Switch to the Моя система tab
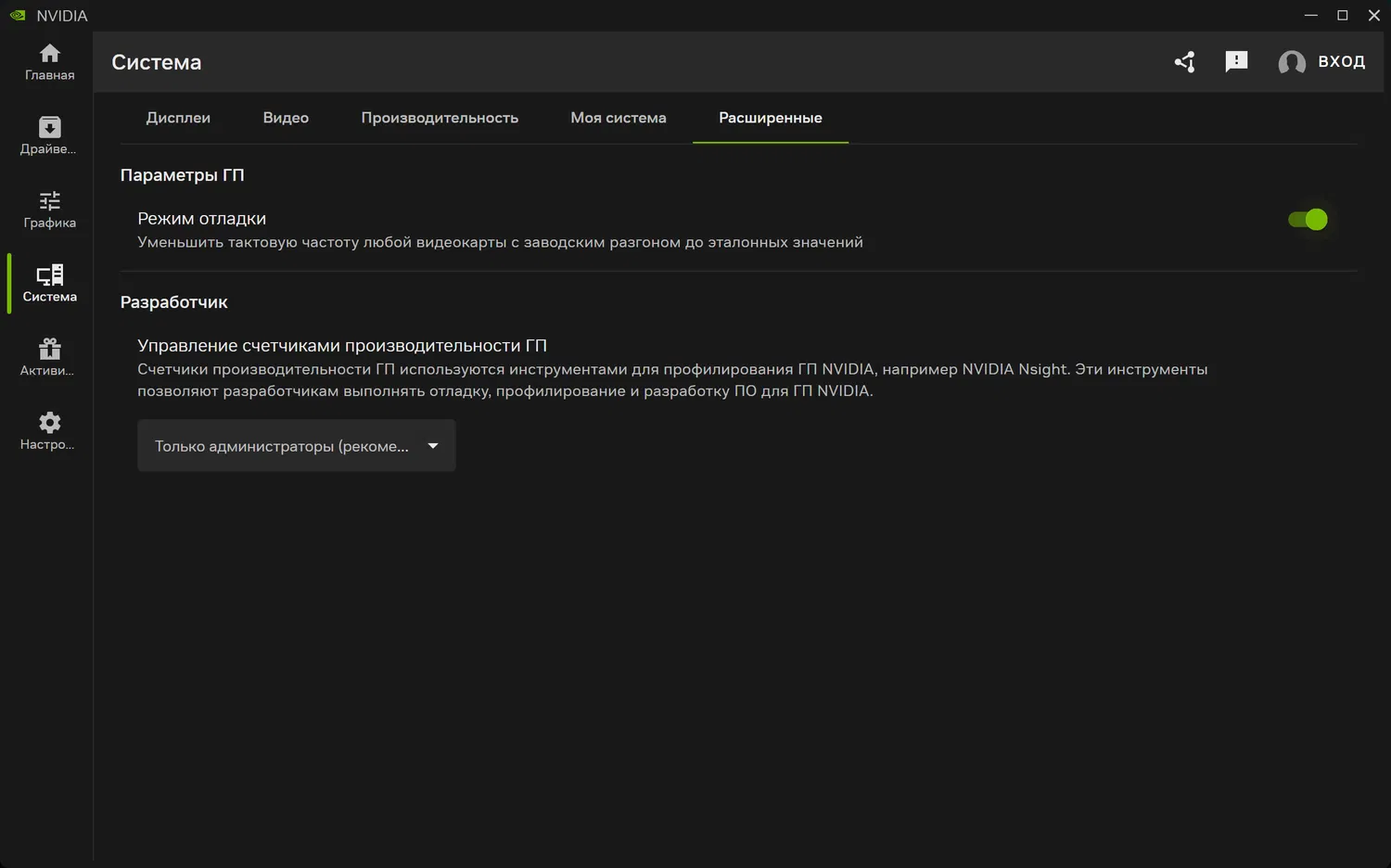The height and width of the screenshot is (868, 1391). coord(619,118)
